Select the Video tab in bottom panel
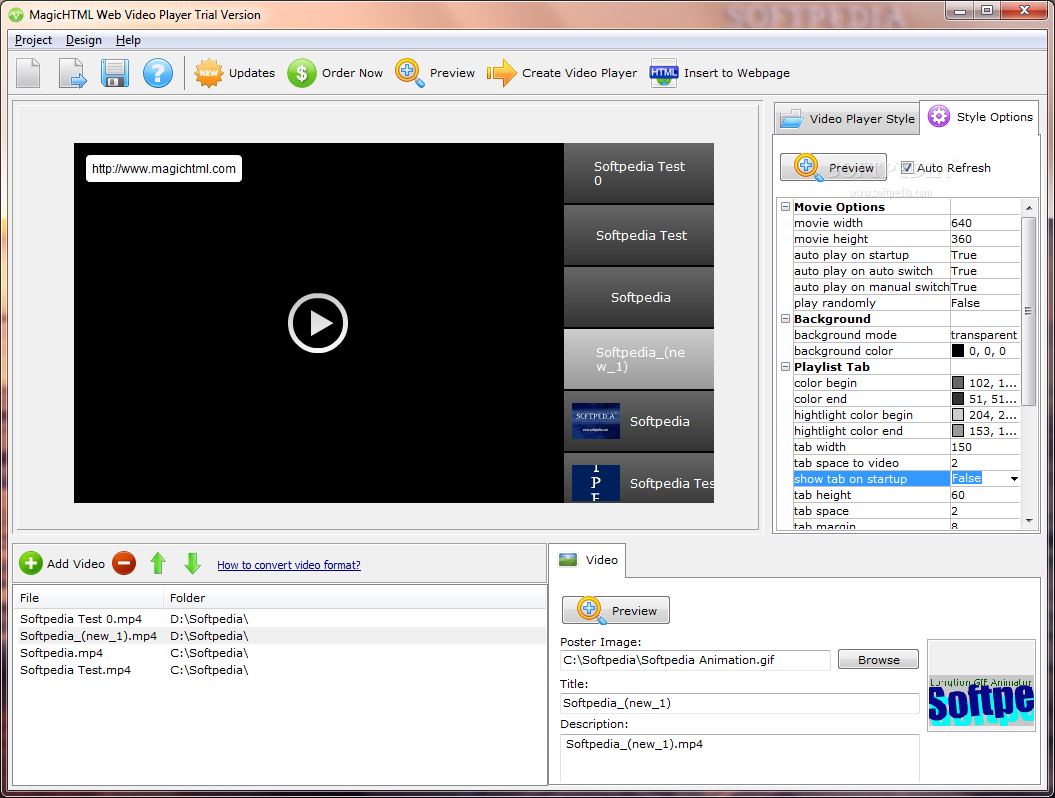Image resolution: width=1055 pixels, height=798 pixels. pos(587,560)
